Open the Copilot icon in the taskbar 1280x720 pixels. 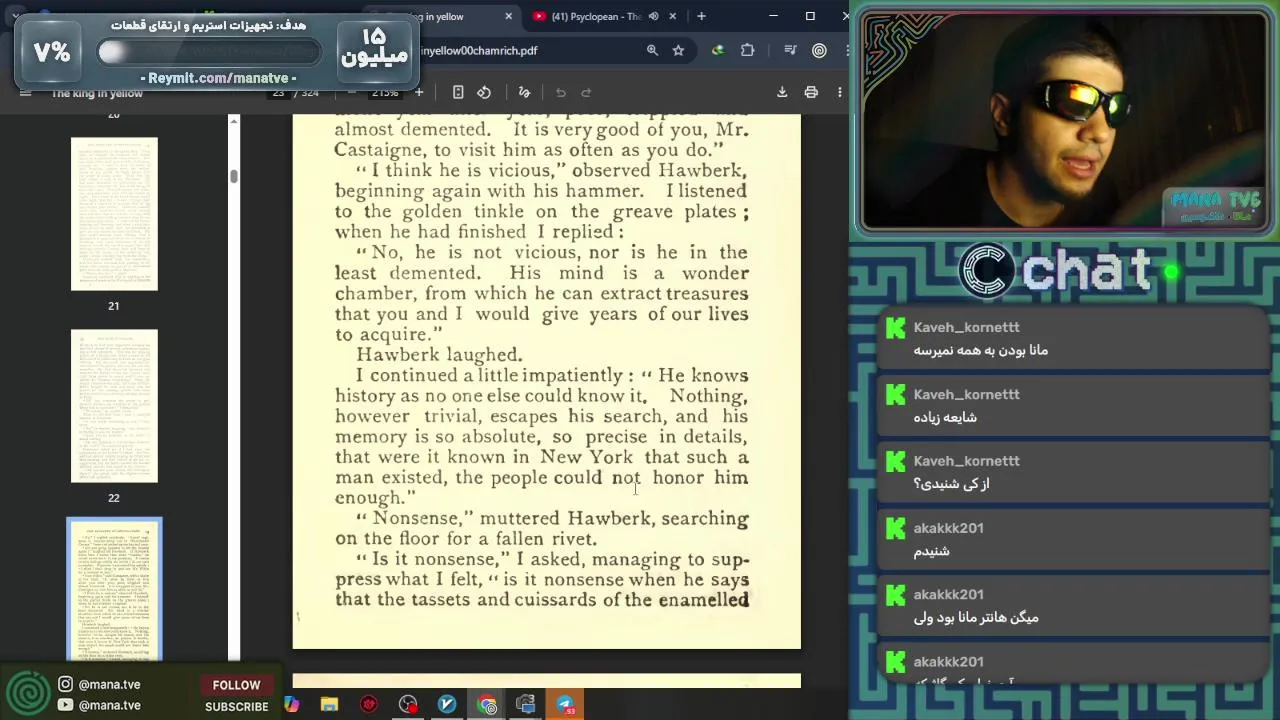291,705
